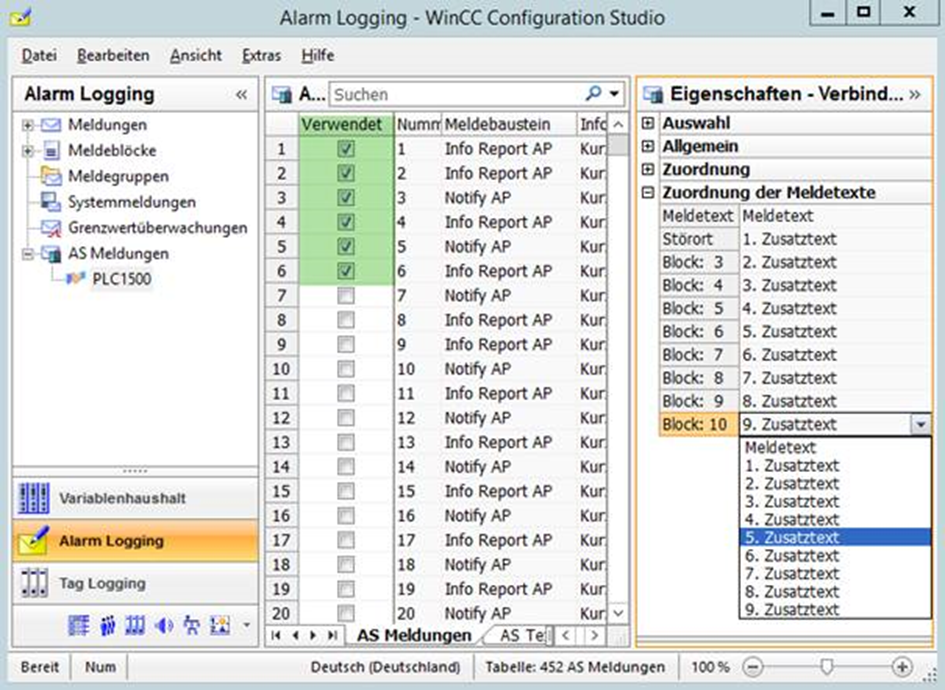Click the Meldebaustein column header
The image size is (945, 690).
[x=509, y=124]
